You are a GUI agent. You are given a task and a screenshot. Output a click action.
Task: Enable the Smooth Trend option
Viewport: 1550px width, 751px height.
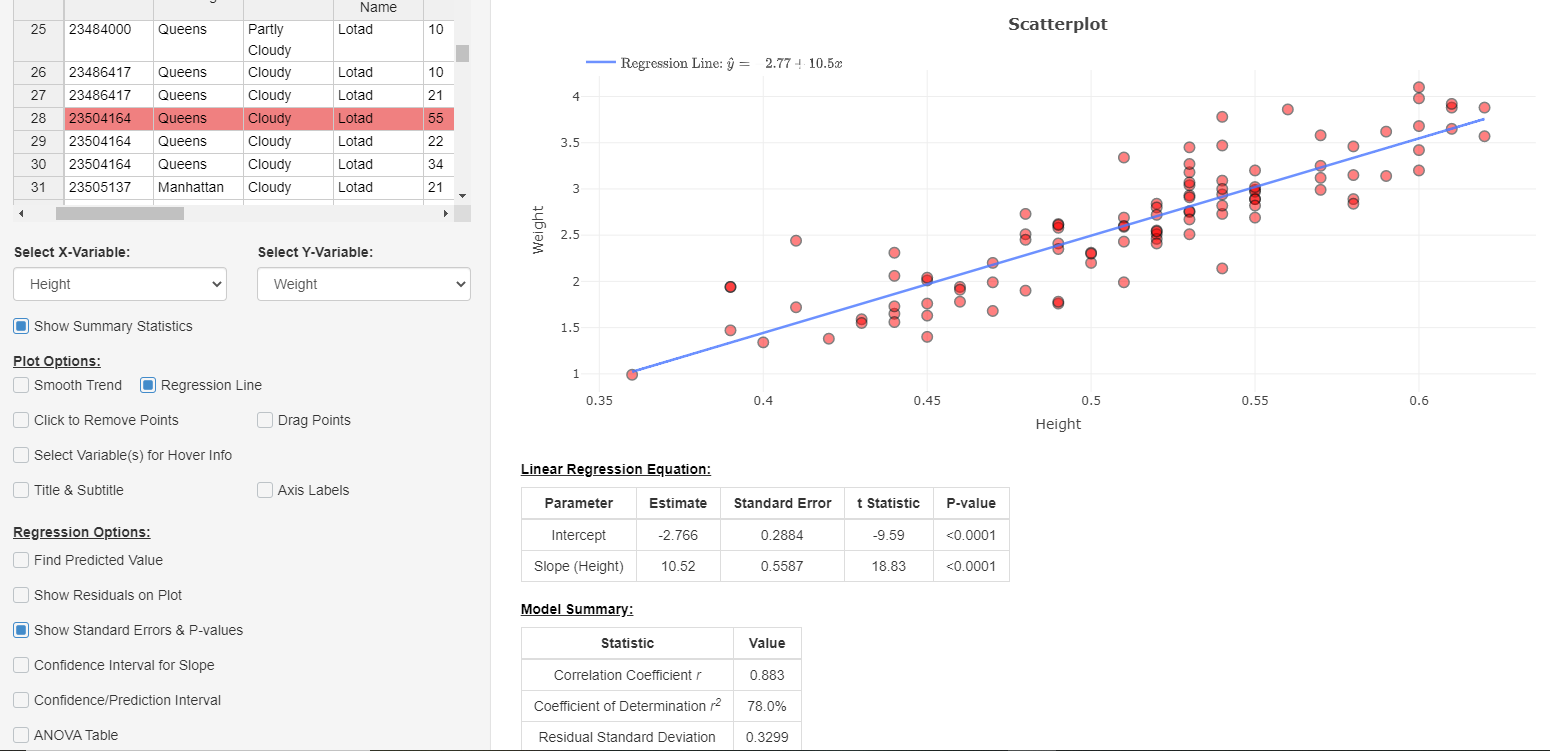pos(20,385)
